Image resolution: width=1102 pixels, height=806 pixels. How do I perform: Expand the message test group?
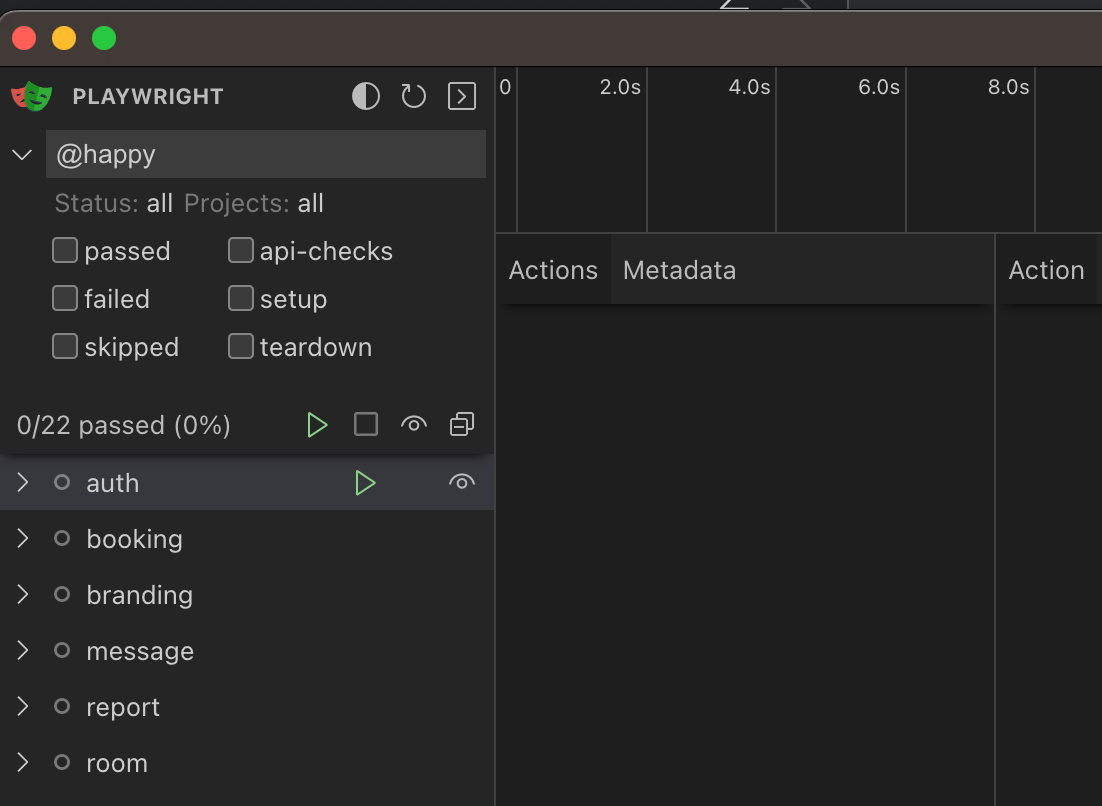22,651
